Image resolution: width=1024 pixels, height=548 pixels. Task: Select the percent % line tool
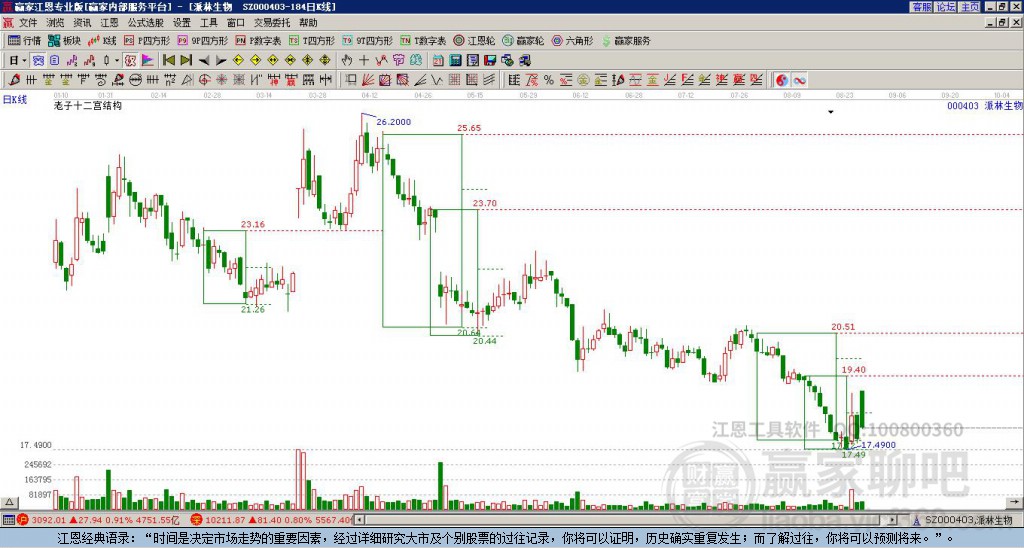click(x=549, y=80)
